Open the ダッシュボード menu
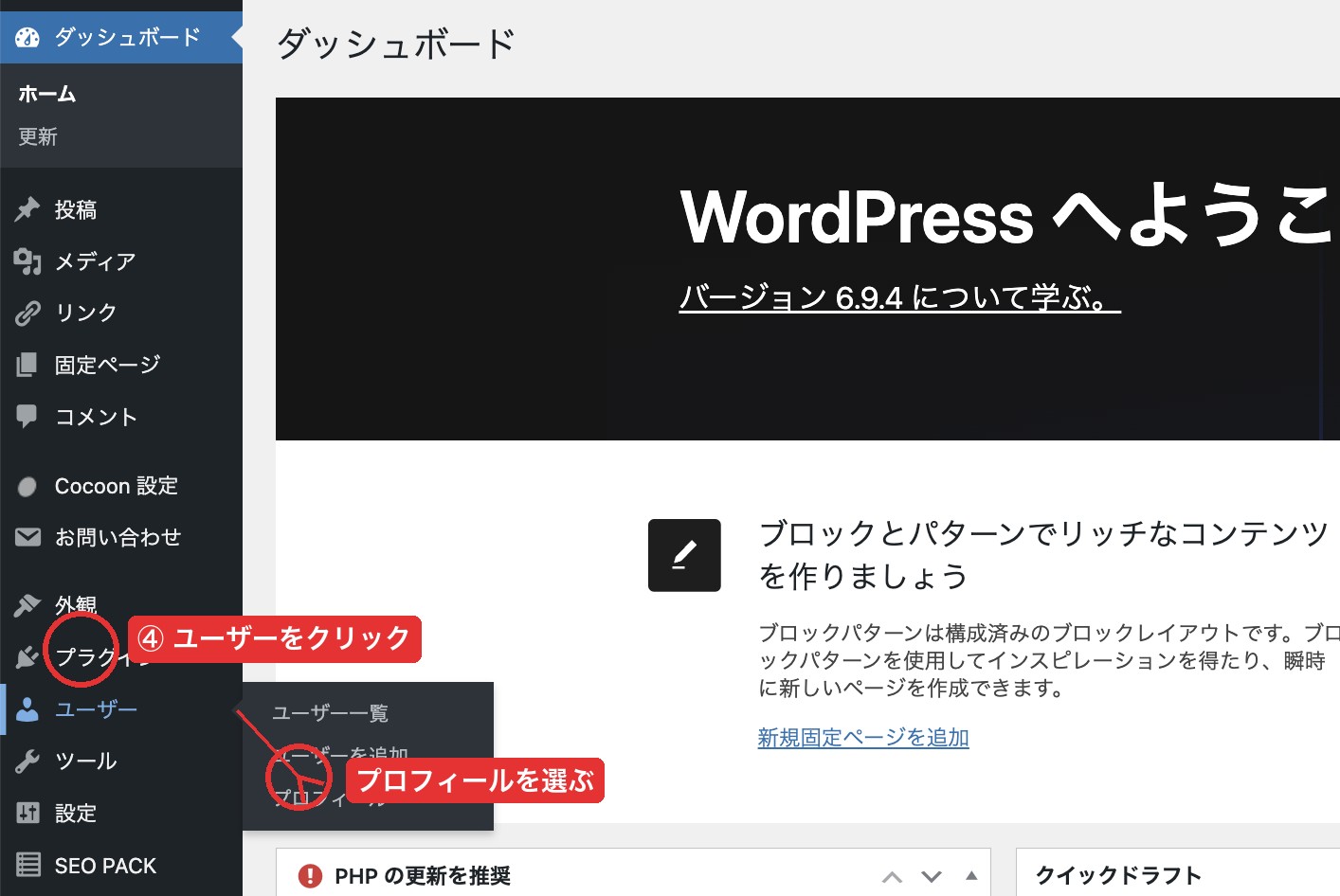 (121, 38)
